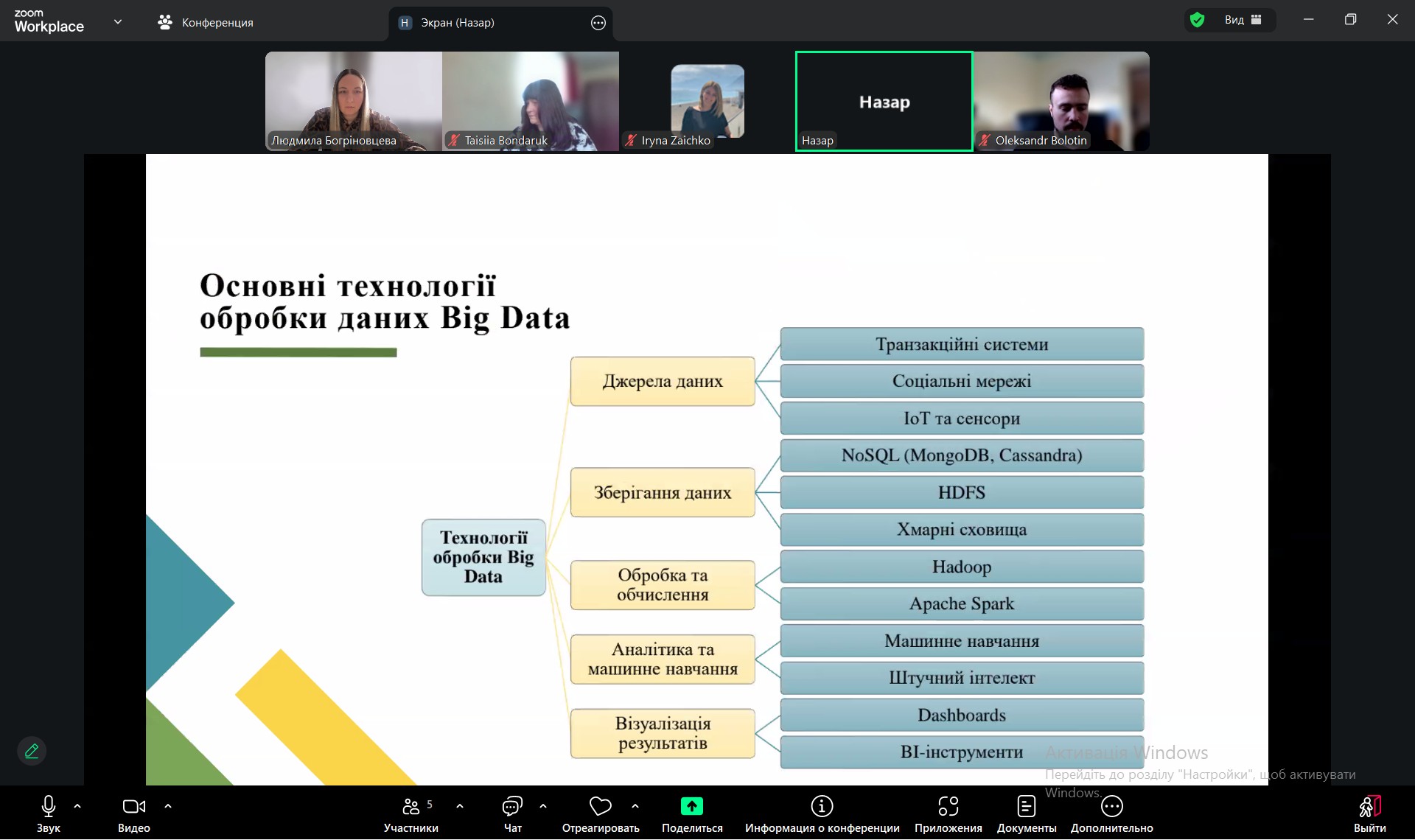Expand audio options arrow beside microphone
Viewport: 1415px width, 840px height.
pos(77,806)
